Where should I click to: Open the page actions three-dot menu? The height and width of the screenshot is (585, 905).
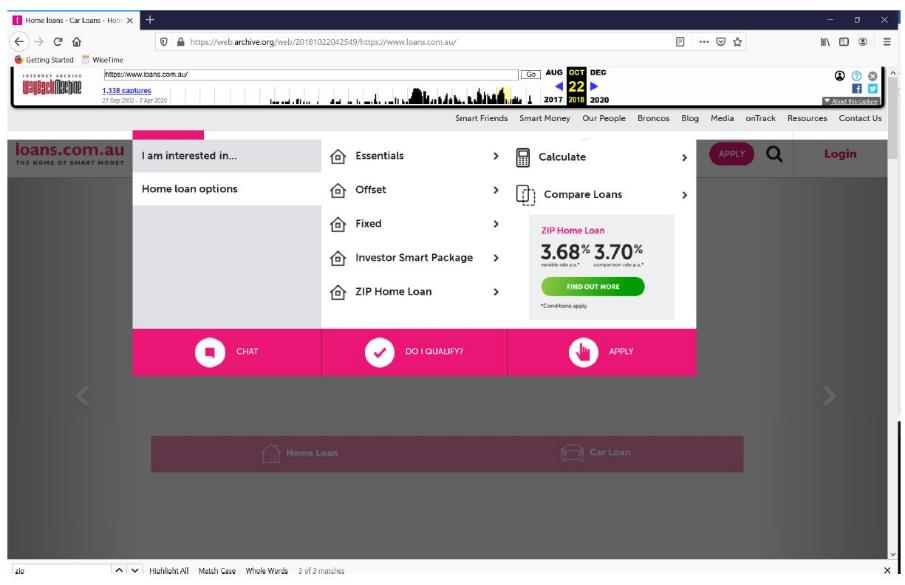[x=704, y=42]
